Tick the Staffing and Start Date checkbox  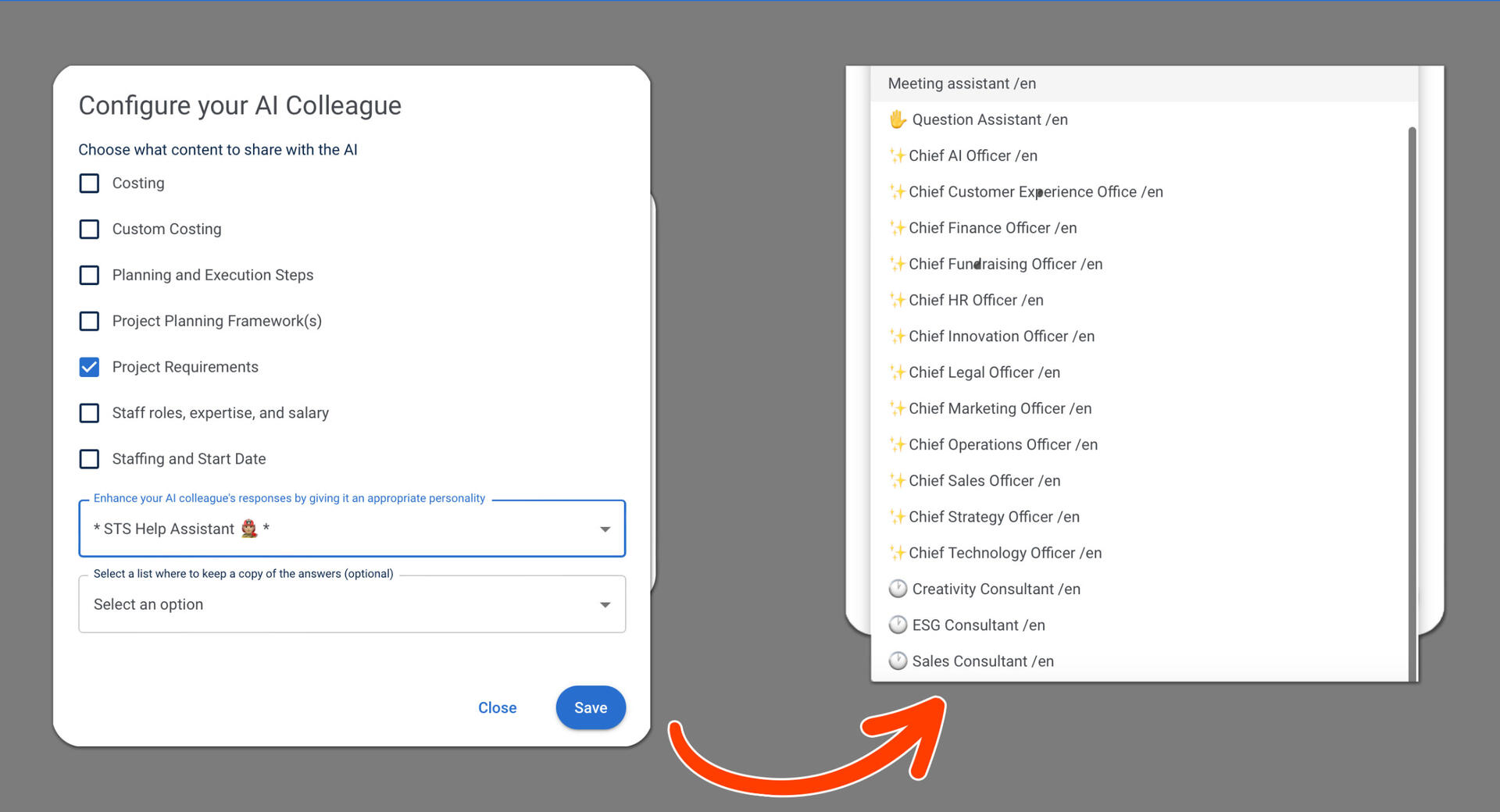[90, 459]
